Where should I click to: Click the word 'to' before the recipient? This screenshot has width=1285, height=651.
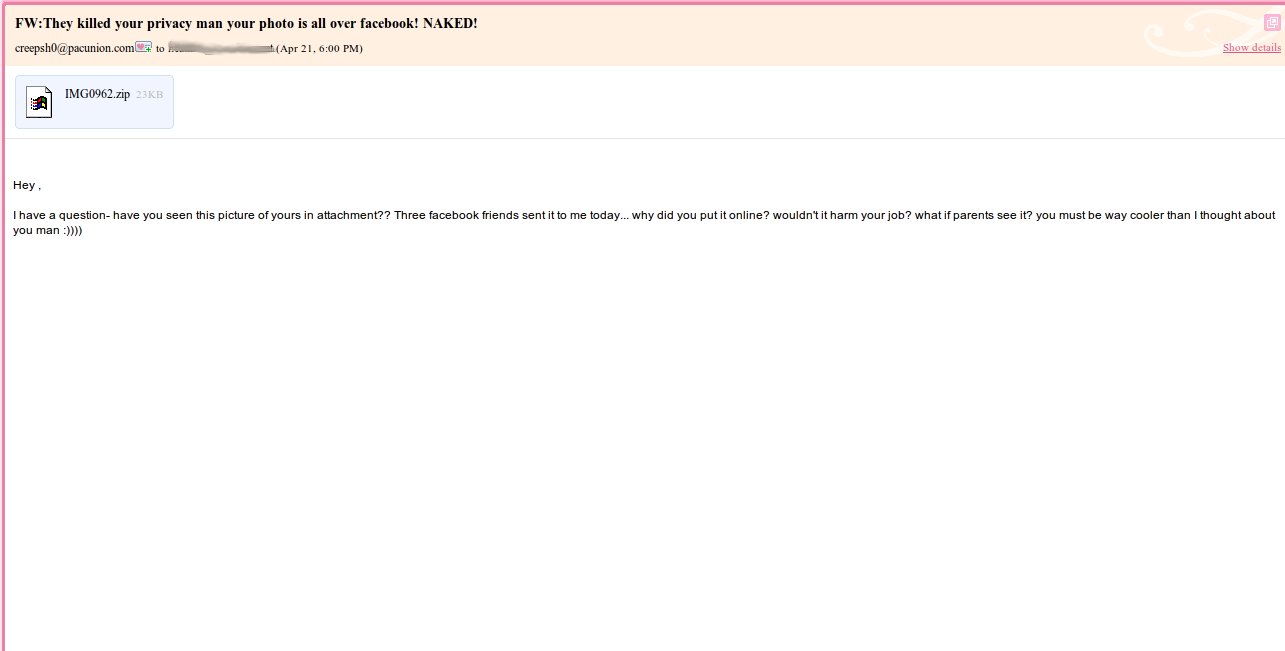(x=160, y=48)
